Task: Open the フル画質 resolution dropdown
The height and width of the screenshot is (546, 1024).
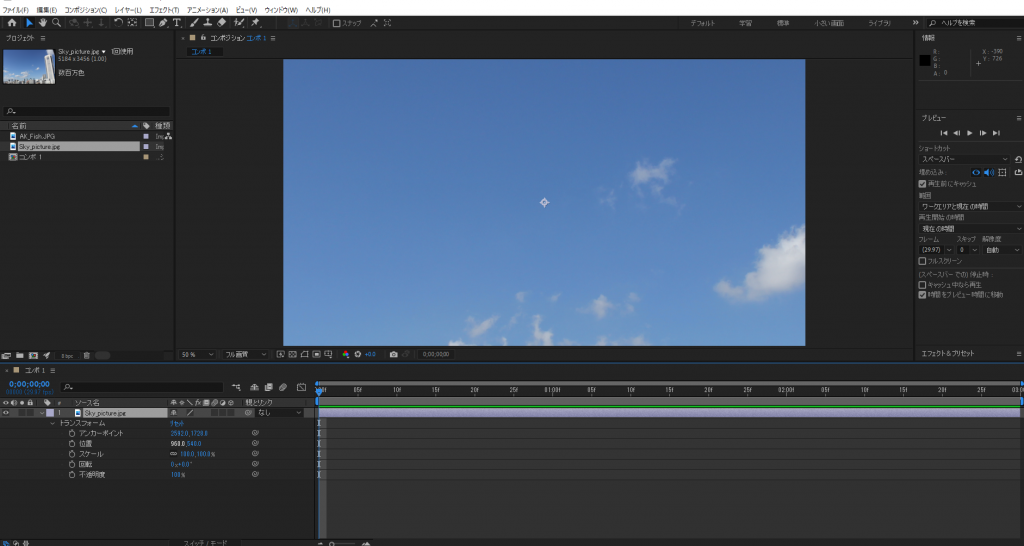Action: point(246,355)
